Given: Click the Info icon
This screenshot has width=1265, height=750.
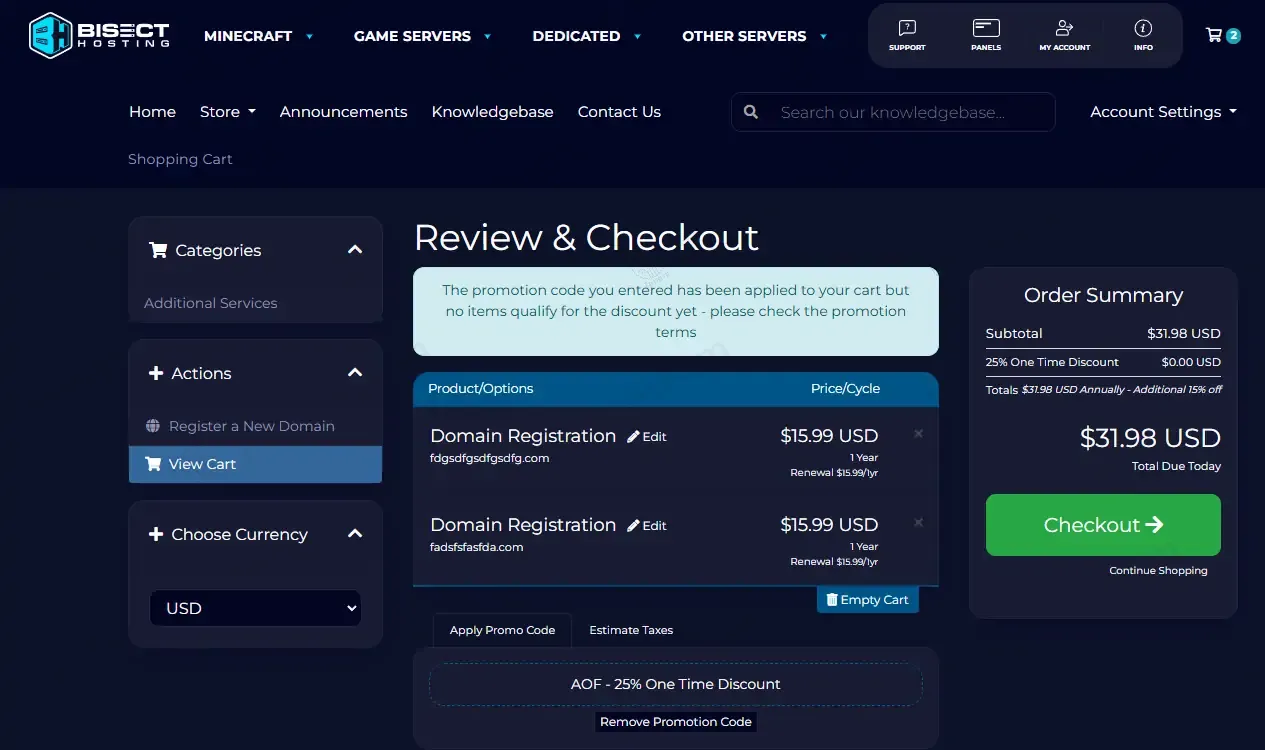Looking at the screenshot, I should (x=1143, y=34).
